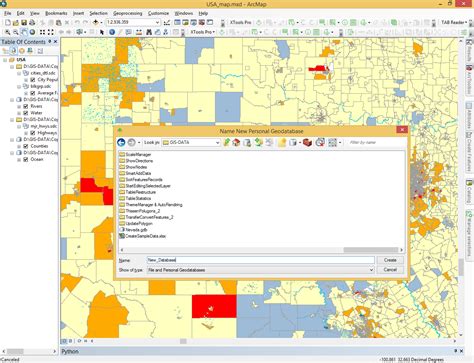Viewport: 474px width, 363px height.
Task: Toggle the Ocean layer checkbox
Action: coord(26,160)
